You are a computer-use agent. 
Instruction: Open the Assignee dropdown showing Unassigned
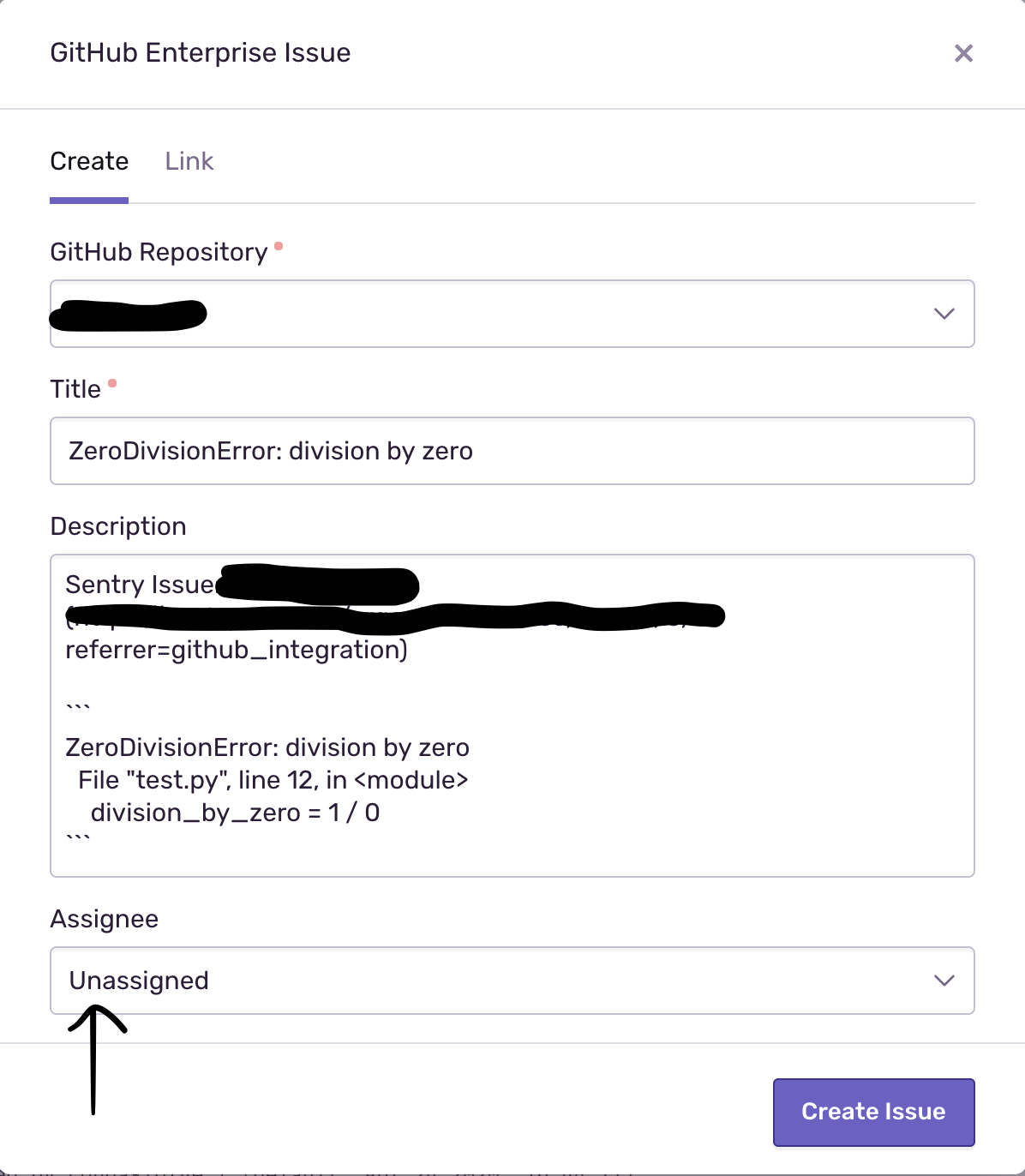(x=512, y=981)
